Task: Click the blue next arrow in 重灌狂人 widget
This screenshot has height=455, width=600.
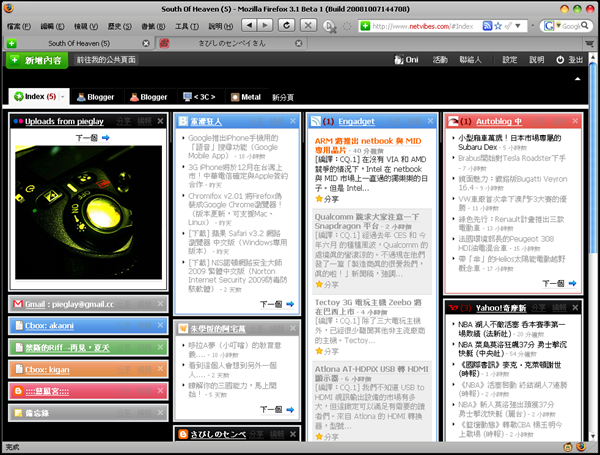Action: pyautogui.click(x=290, y=304)
